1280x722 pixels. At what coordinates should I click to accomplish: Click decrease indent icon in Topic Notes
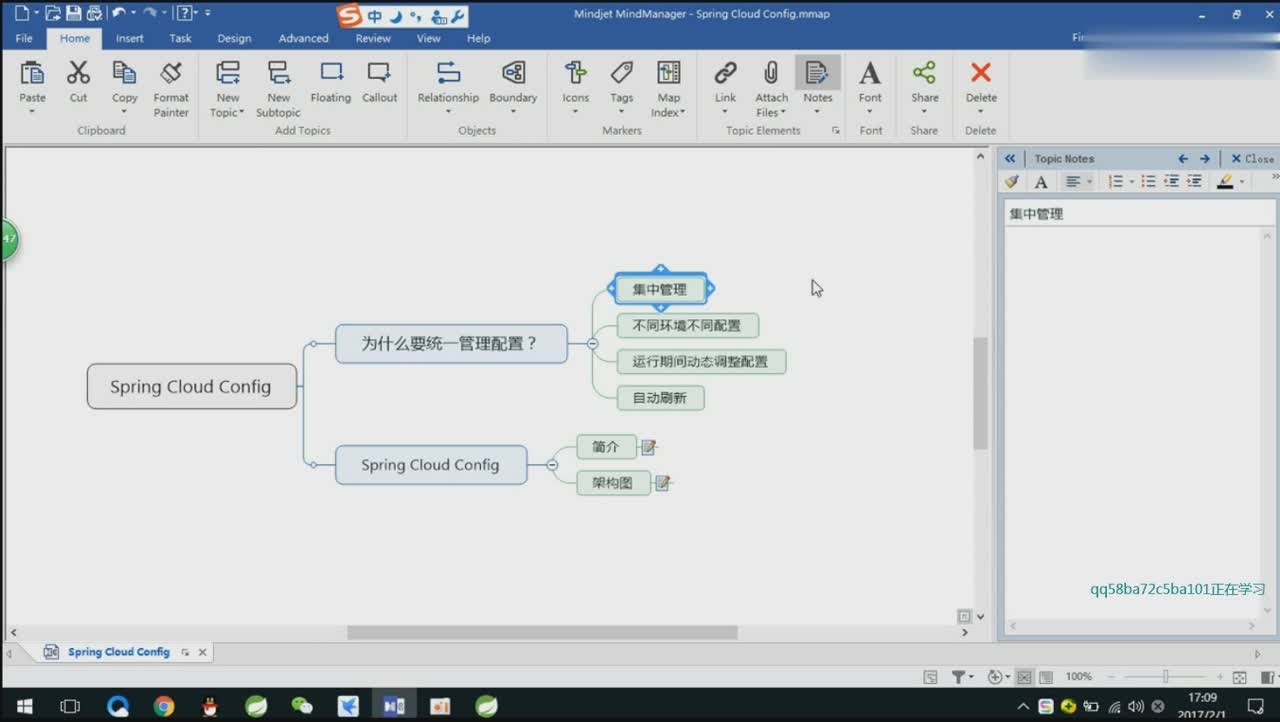click(1171, 182)
